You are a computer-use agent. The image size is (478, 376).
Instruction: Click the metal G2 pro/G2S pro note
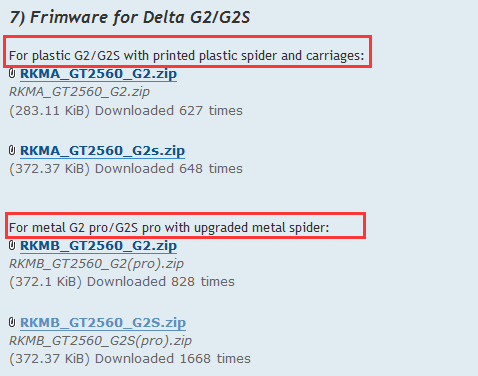point(169,228)
